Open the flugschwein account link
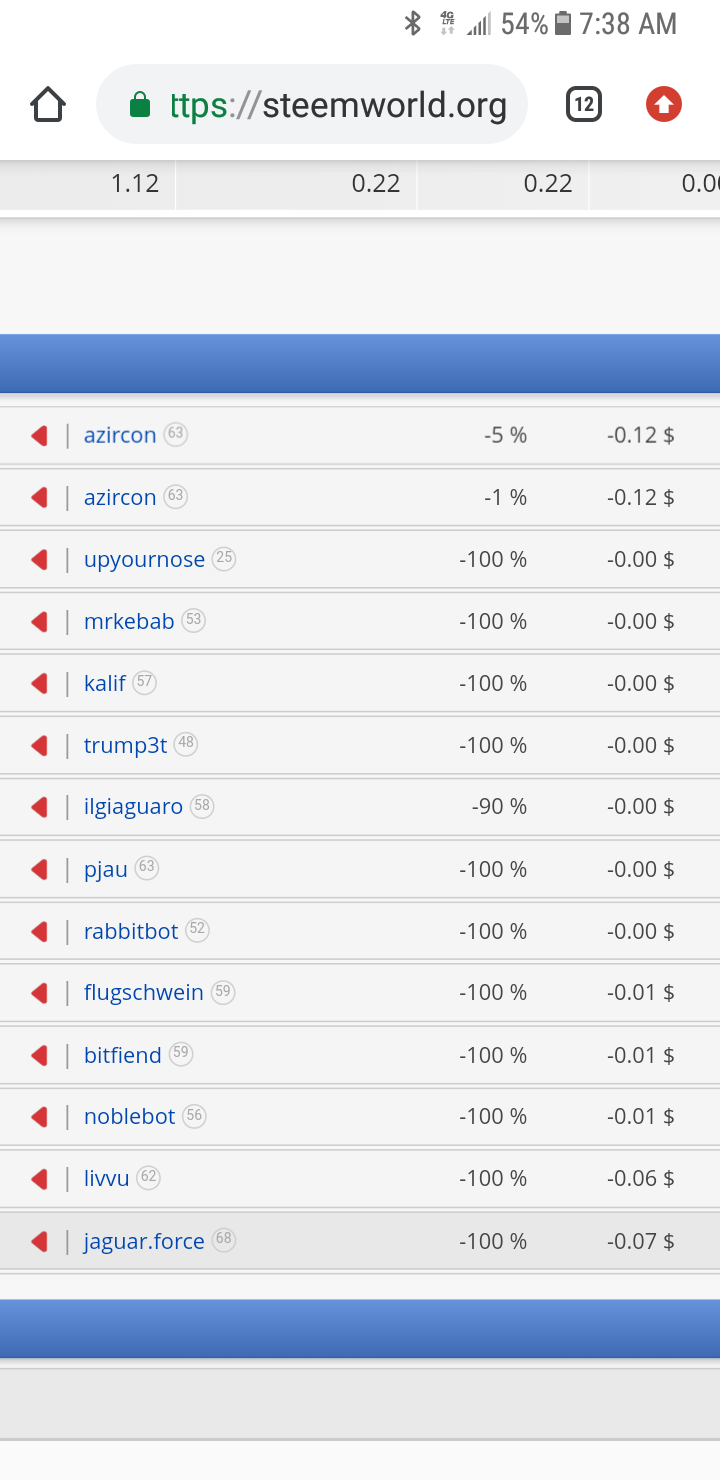The image size is (720, 1480). [x=144, y=993]
